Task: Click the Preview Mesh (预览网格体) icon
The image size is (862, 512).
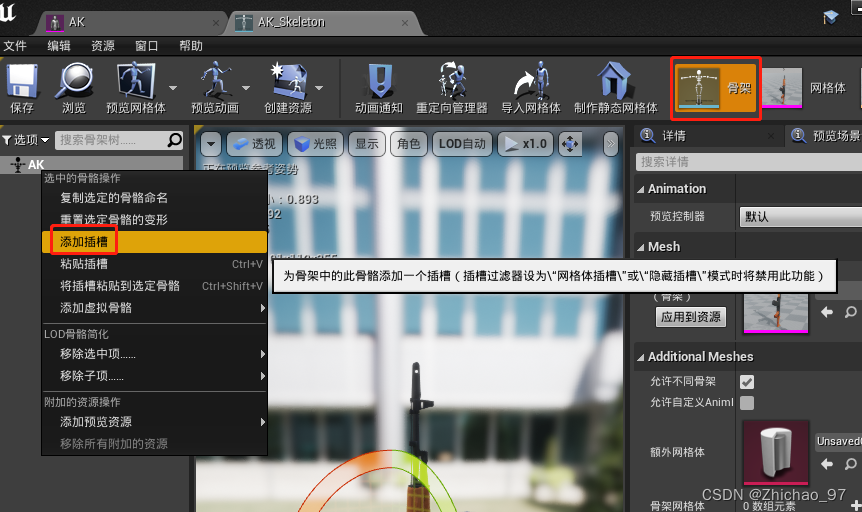Action: 135,81
